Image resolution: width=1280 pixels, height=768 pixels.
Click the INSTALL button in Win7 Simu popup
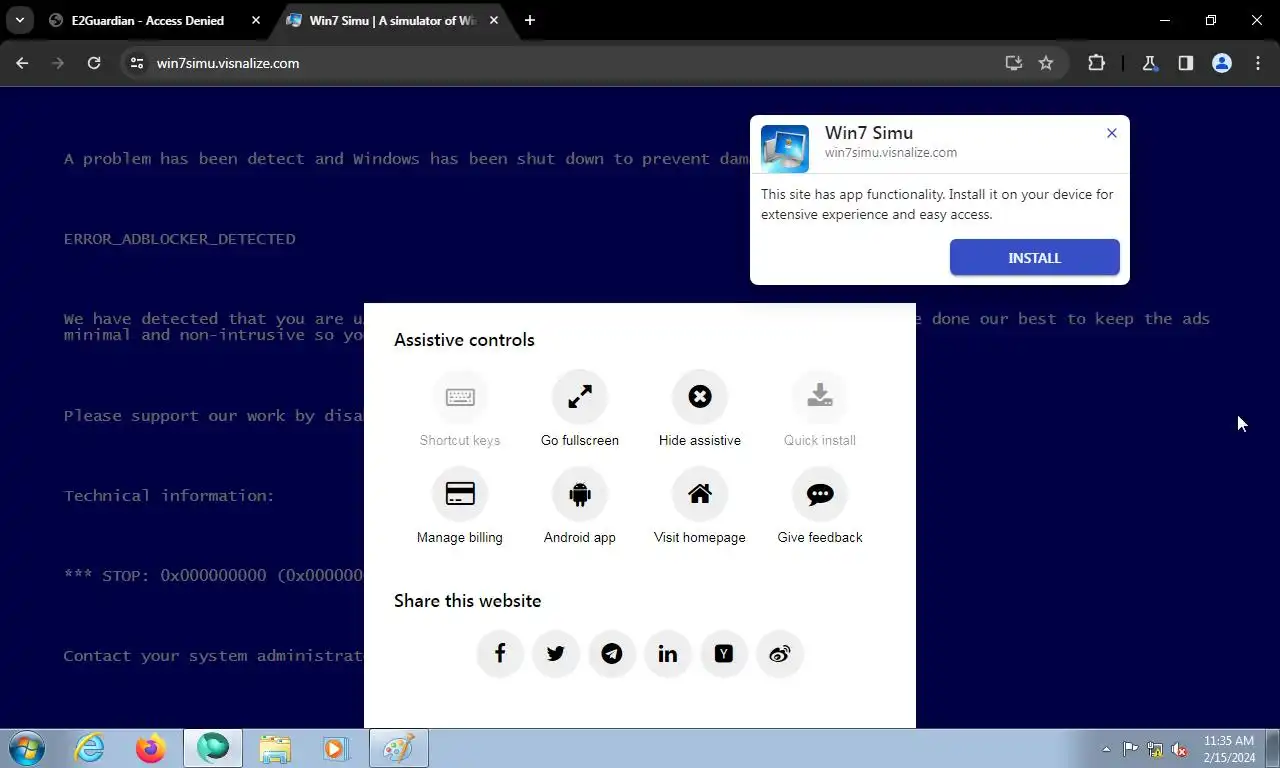click(x=1034, y=258)
